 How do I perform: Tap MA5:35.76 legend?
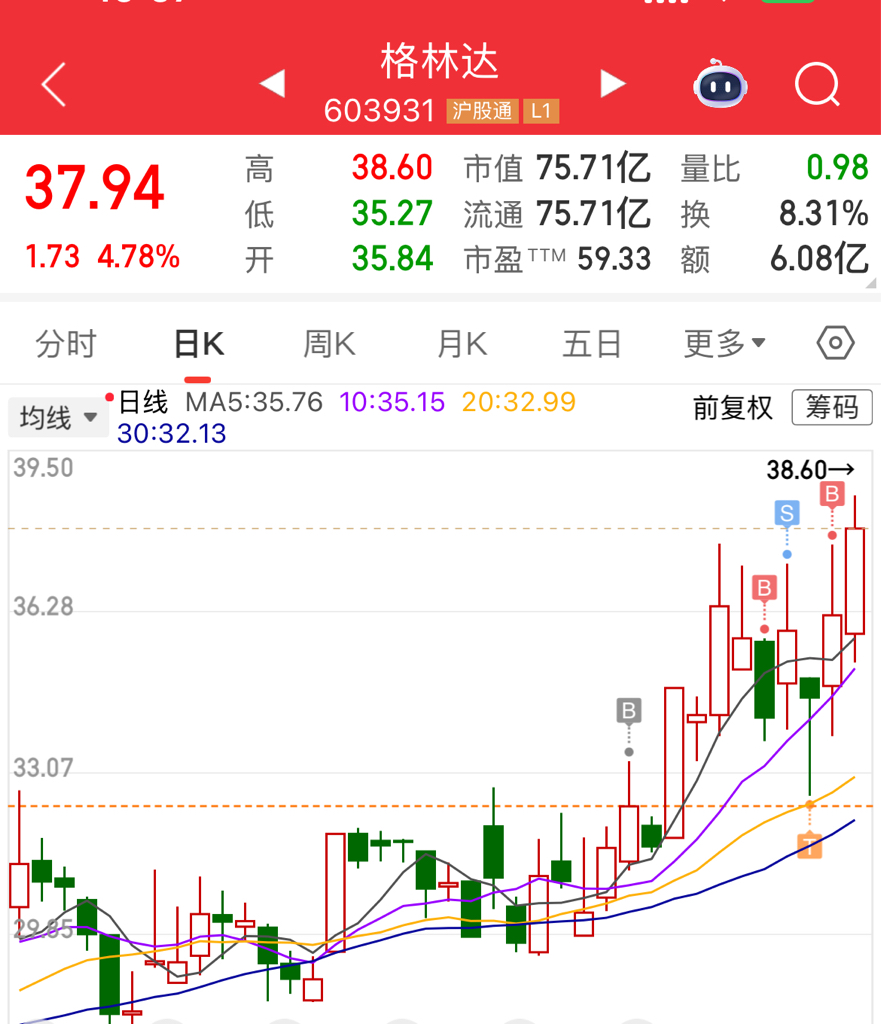pyautogui.click(x=254, y=402)
